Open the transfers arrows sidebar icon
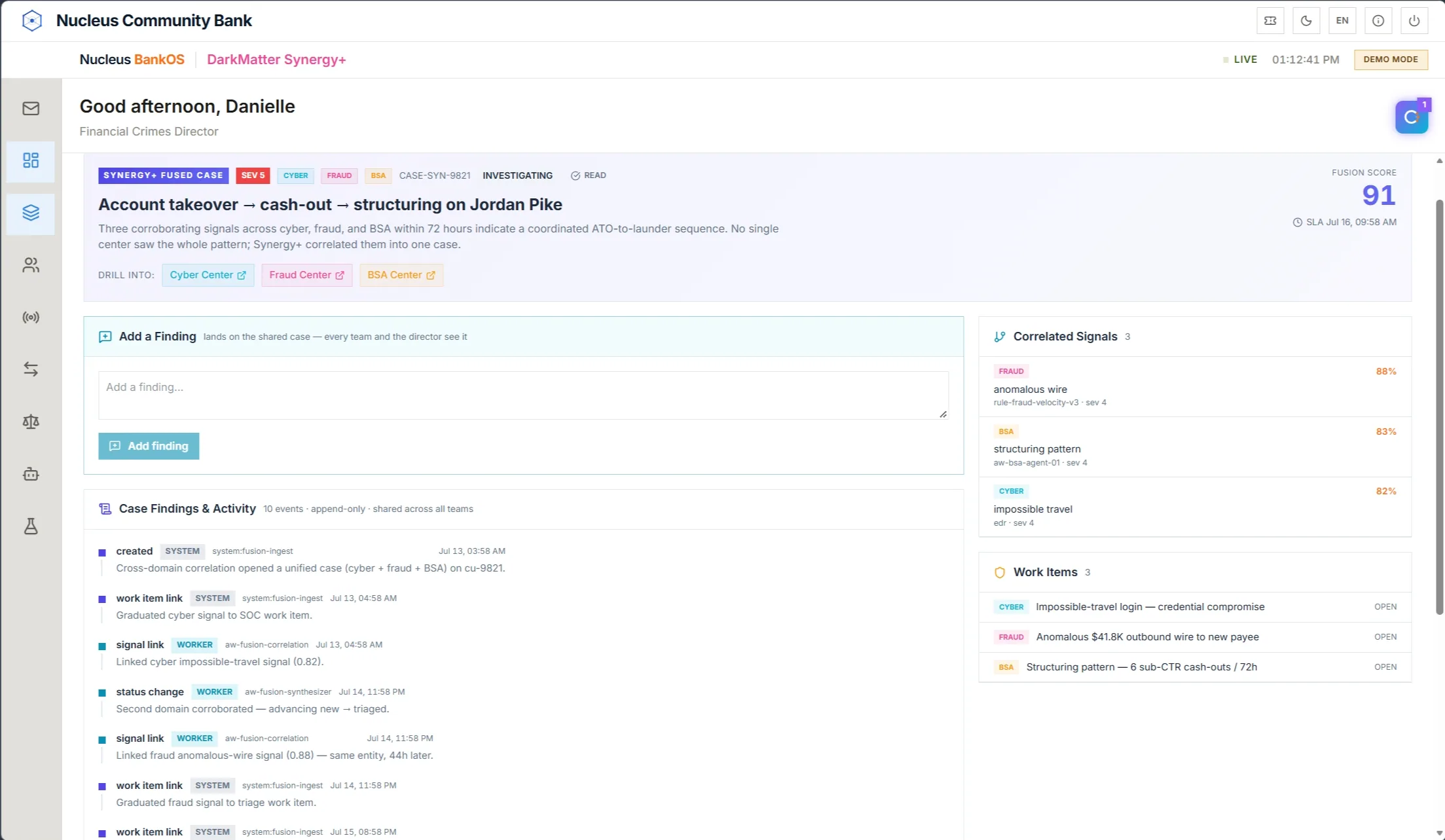 tap(31, 369)
